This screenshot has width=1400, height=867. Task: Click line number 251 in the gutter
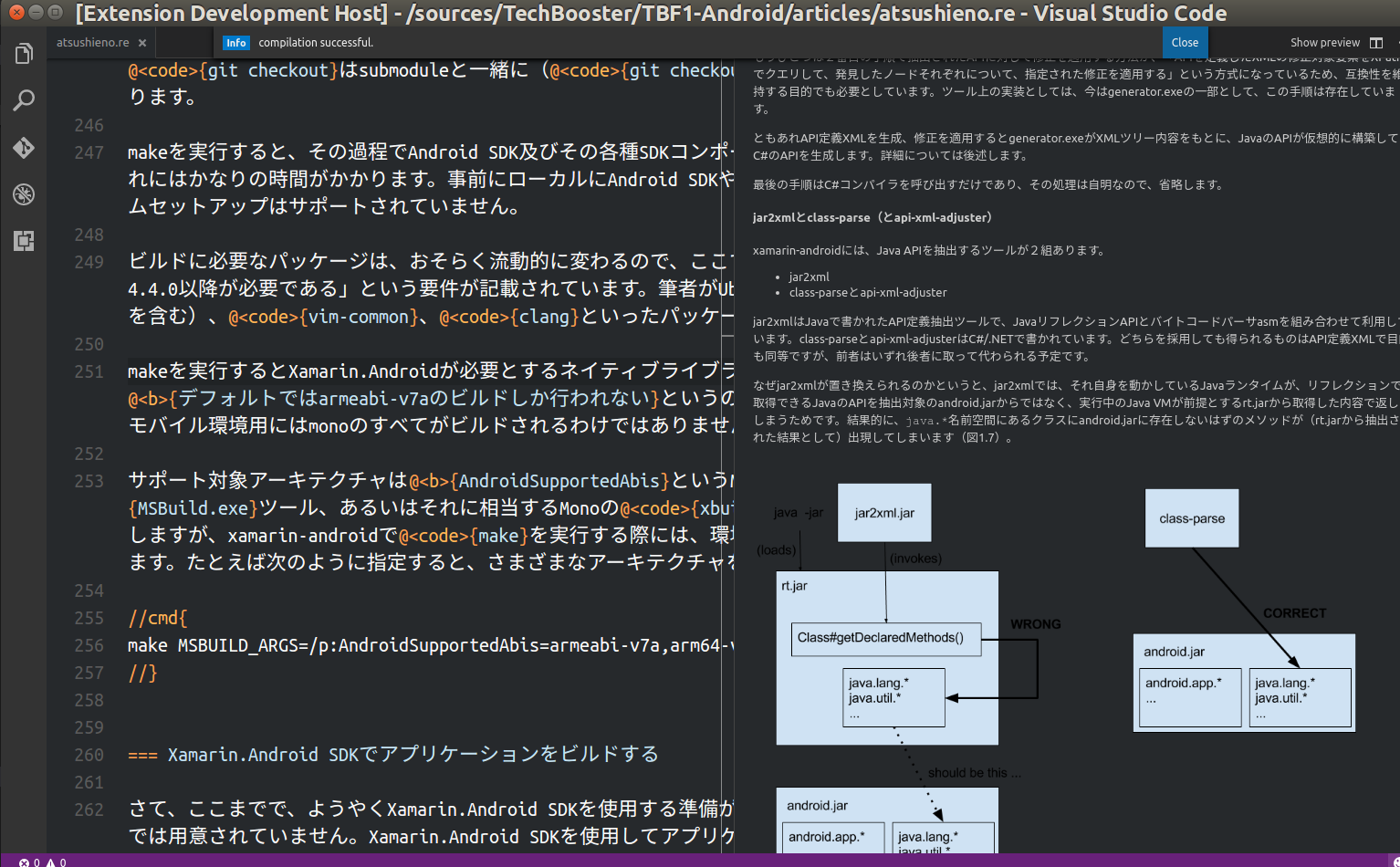(89, 371)
